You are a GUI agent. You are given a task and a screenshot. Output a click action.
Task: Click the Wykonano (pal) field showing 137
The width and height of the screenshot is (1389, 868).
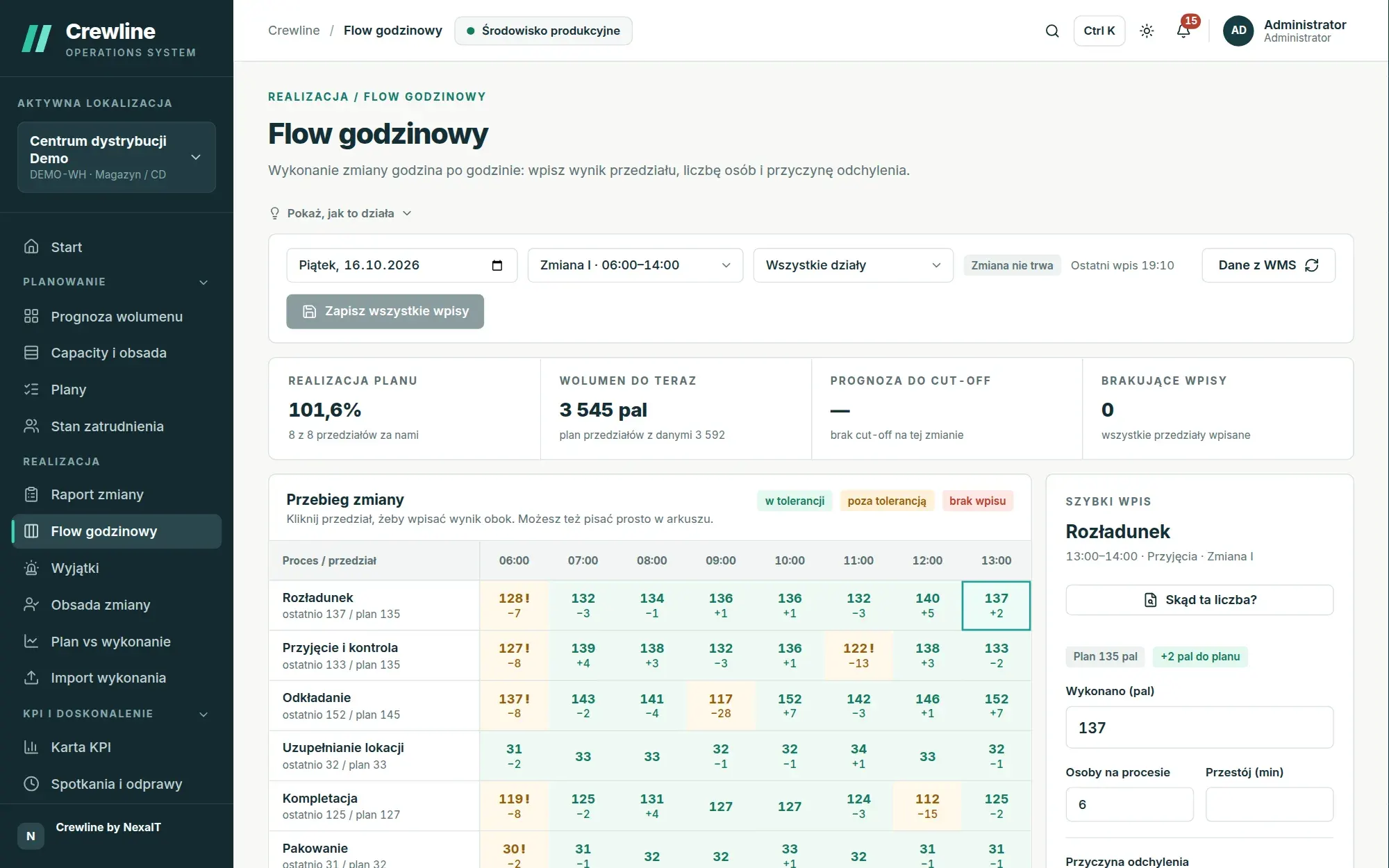tap(1199, 728)
